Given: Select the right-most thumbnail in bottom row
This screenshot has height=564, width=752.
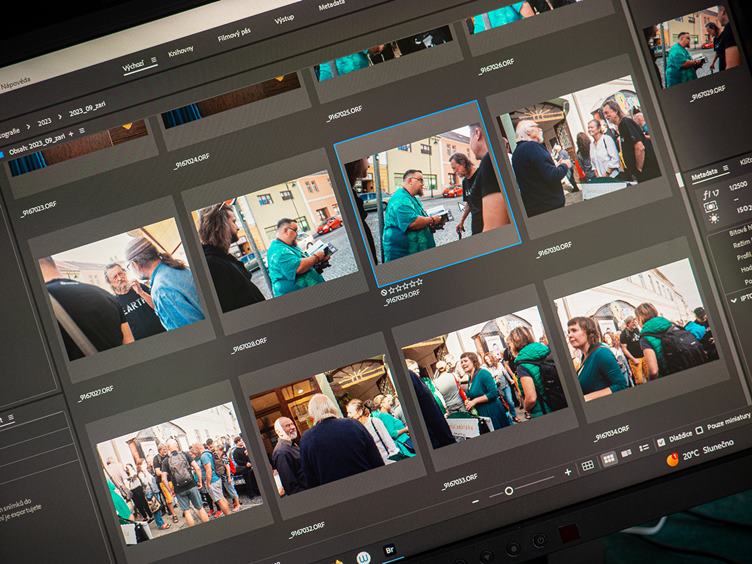Looking at the screenshot, I should [636, 330].
